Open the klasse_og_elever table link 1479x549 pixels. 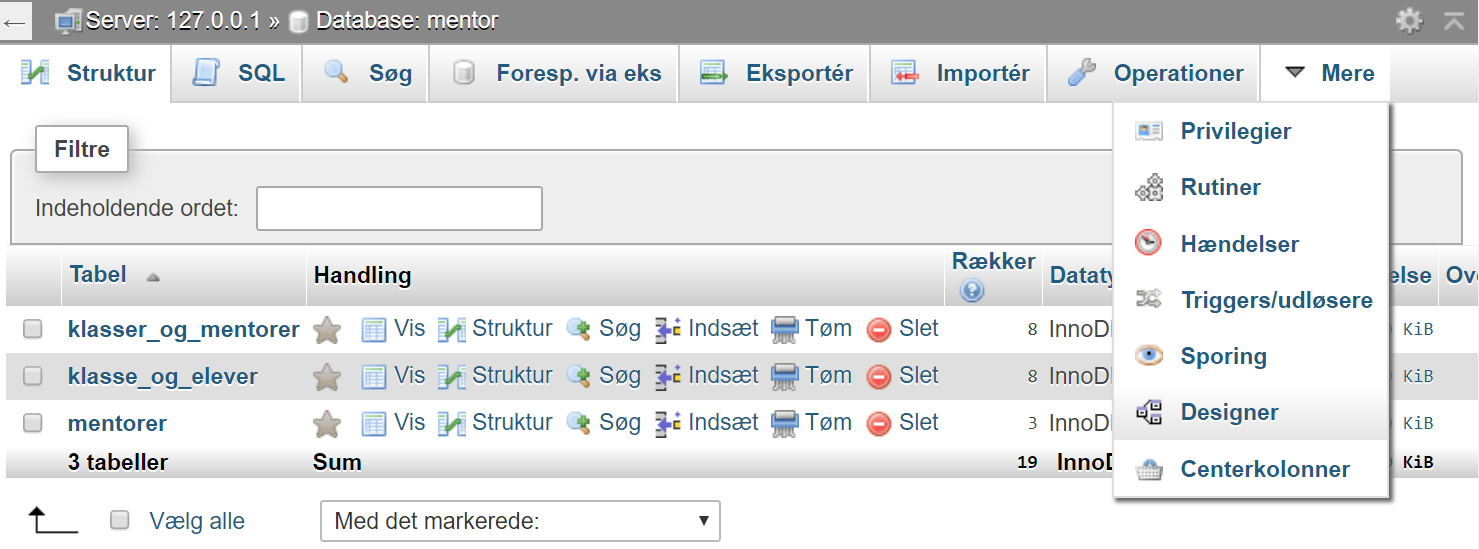pyautogui.click(x=163, y=377)
